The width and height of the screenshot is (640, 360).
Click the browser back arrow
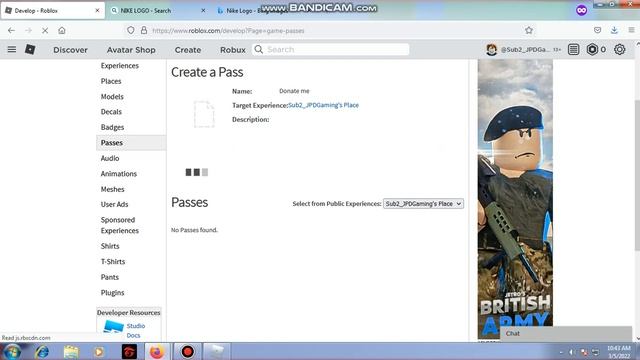[11, 30]
